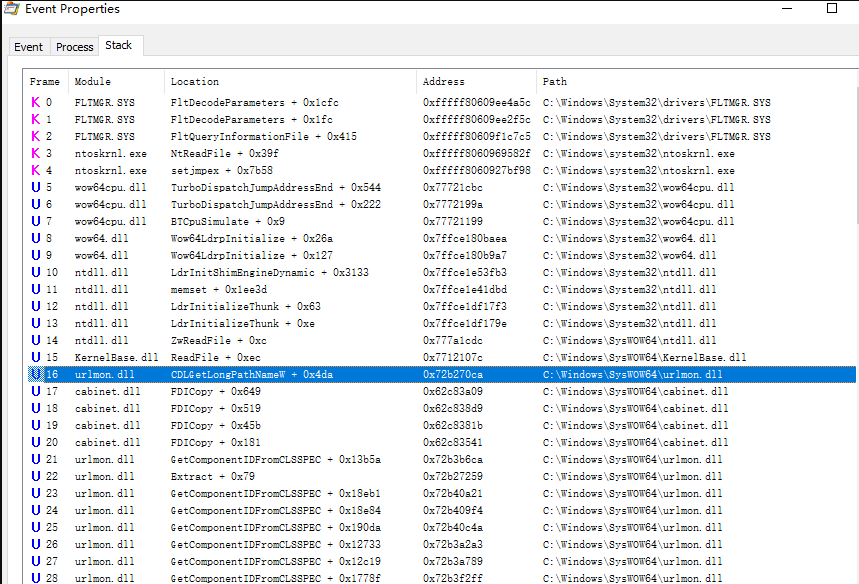Select FDICopy + 0x649 location
Image resolution: width=859 pixels, height=584 pixels.
[x=216, y=391]
